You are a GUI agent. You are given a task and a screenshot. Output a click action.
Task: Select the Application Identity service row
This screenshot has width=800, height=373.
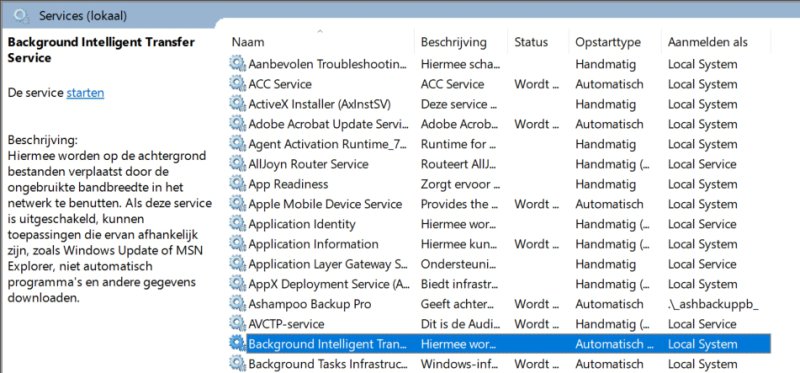(499, 224)
